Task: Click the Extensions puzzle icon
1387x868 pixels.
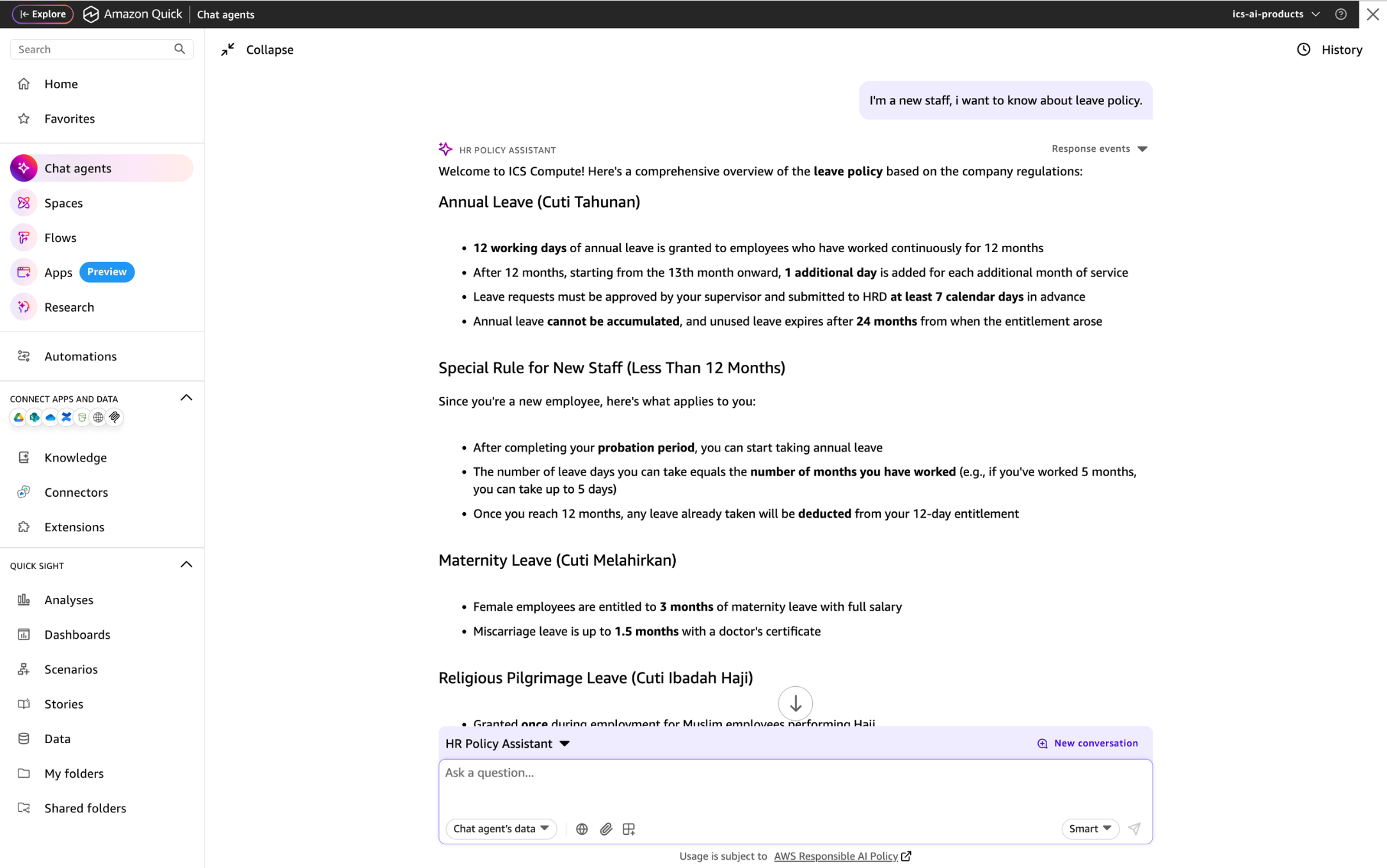Action: 24,526
